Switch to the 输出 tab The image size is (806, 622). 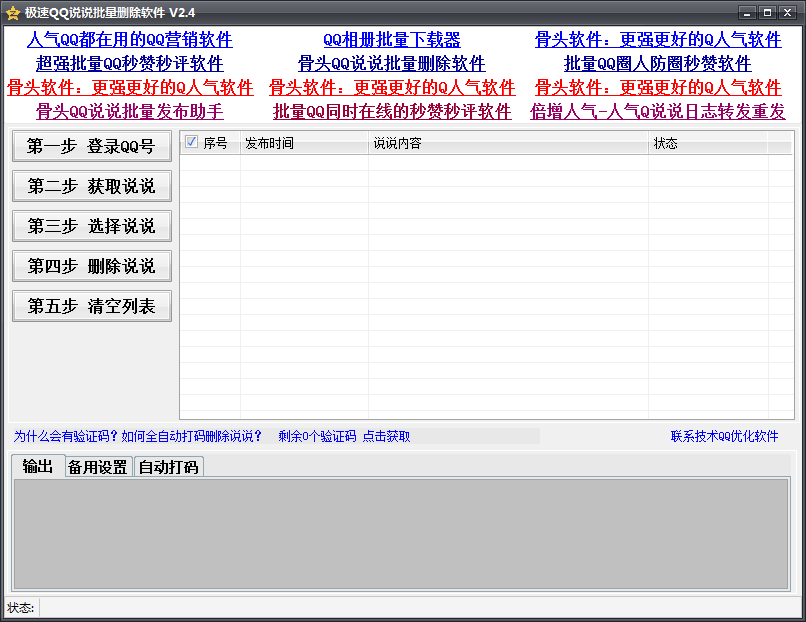coord(38,466)
